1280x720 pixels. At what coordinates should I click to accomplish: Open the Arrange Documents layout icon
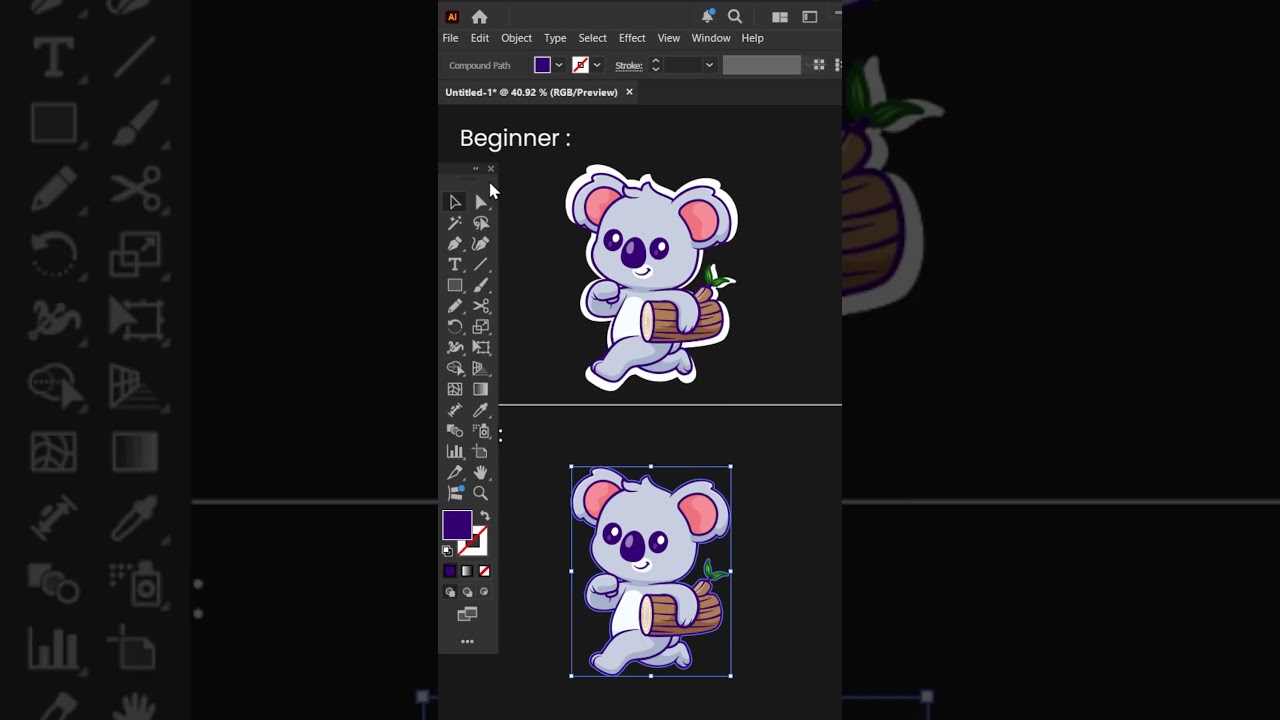point(780,16)
